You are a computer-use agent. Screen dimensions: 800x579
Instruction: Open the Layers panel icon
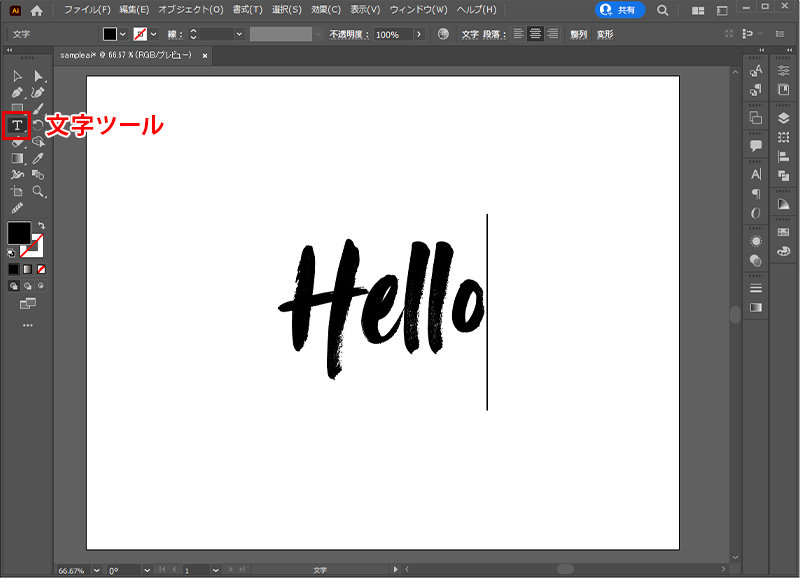783,118
